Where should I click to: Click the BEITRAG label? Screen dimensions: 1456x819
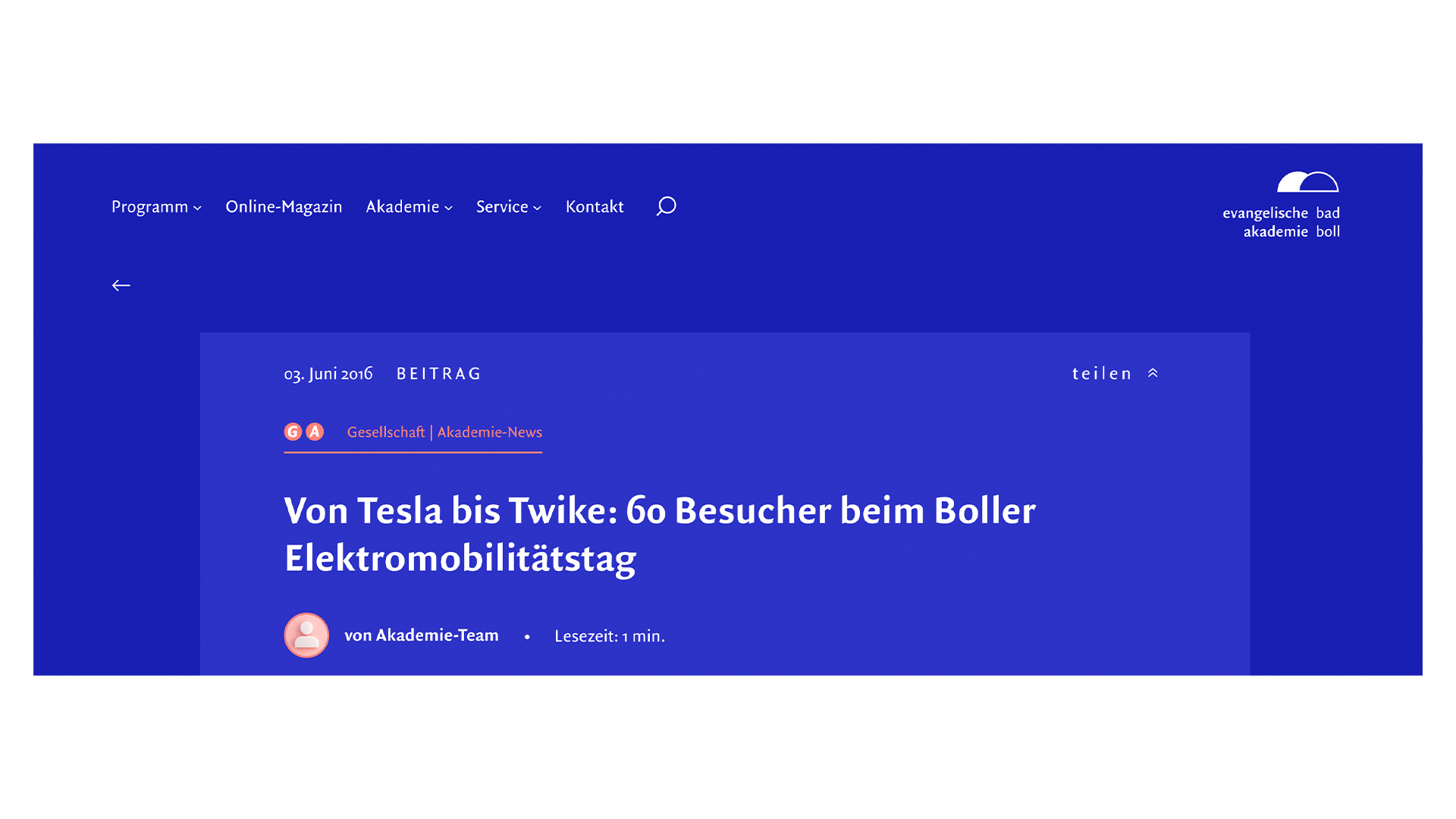439,373
